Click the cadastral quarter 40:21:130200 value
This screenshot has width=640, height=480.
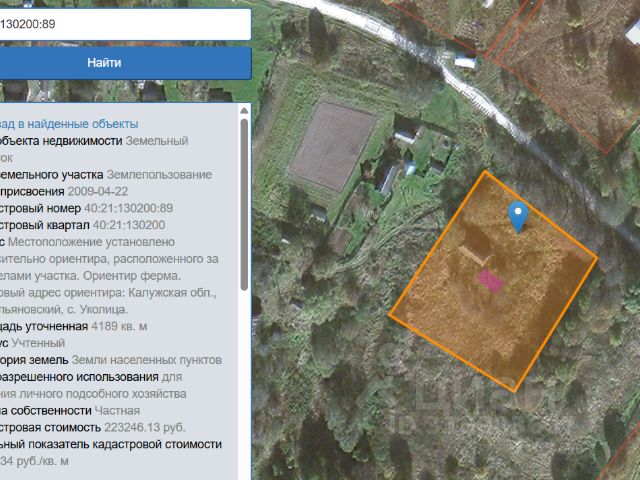129,225
